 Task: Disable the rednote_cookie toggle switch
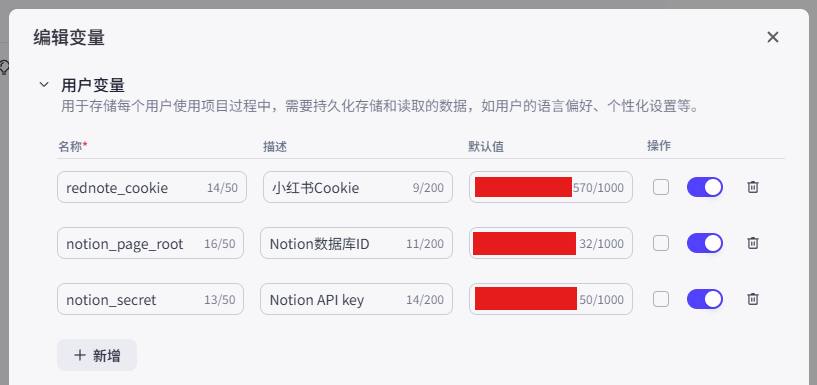pyautogui.click(x=705, y=187)
